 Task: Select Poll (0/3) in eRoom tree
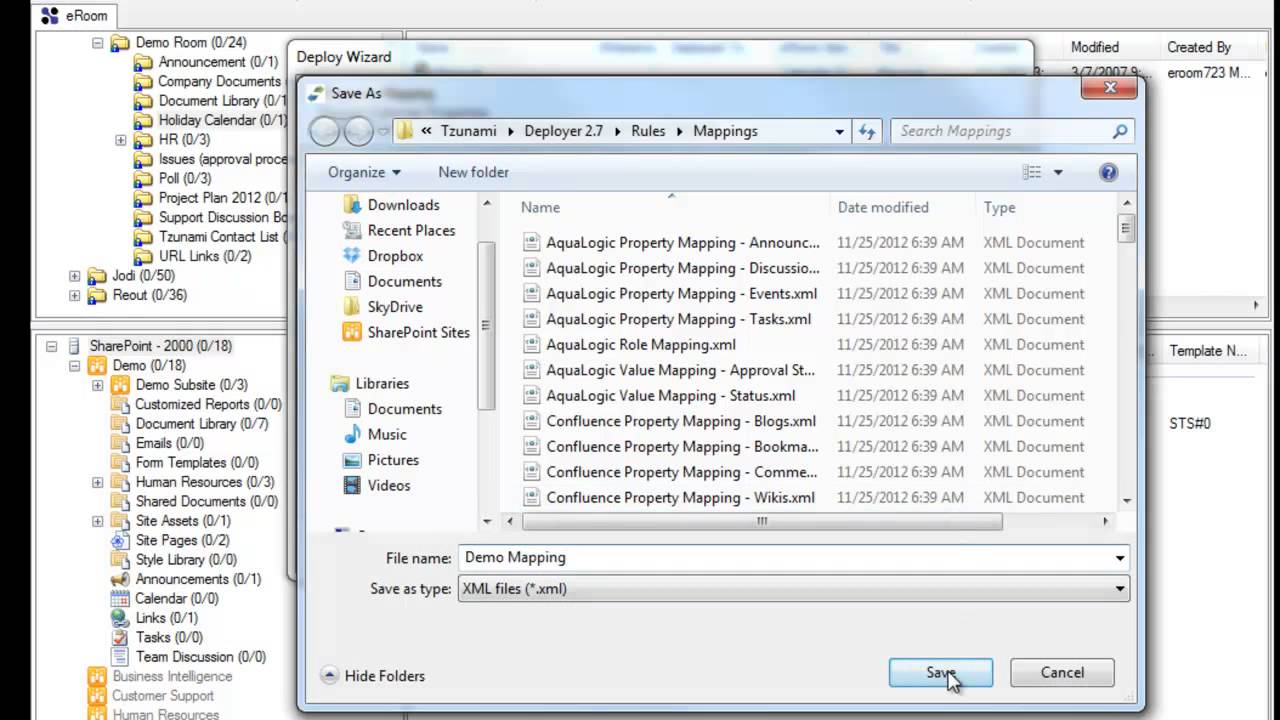click(x=185, y=178)
